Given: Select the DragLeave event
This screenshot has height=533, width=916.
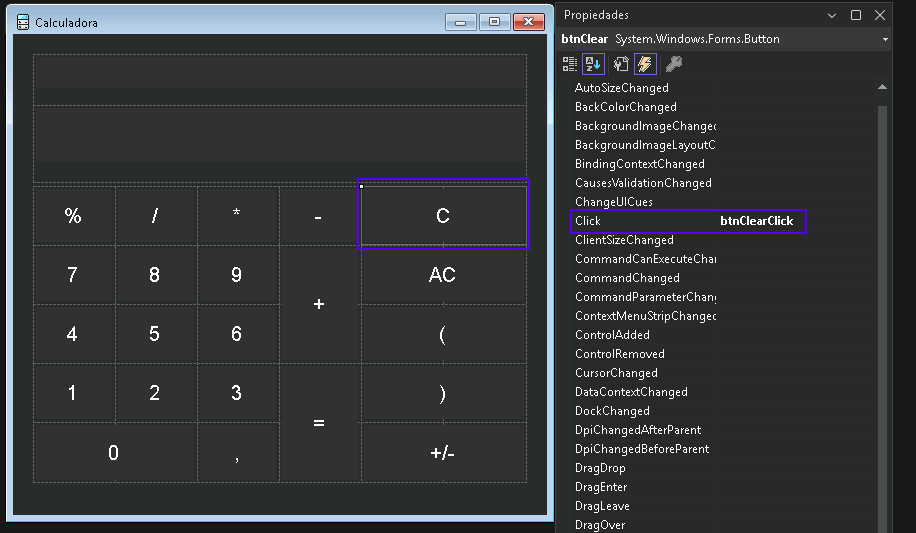Looking at the screenshot, I should tap(602, 506).
